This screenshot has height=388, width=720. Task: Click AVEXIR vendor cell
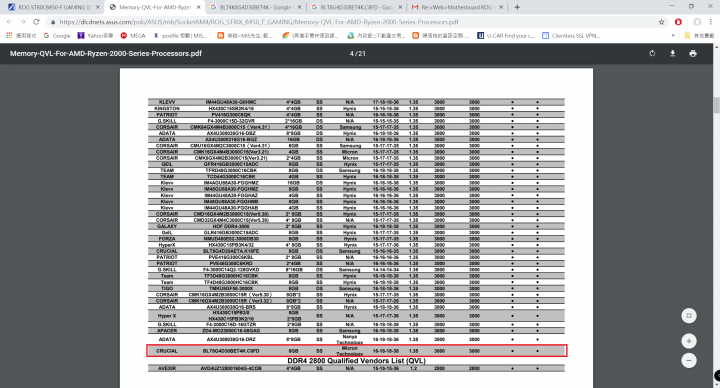pos(167,368)
